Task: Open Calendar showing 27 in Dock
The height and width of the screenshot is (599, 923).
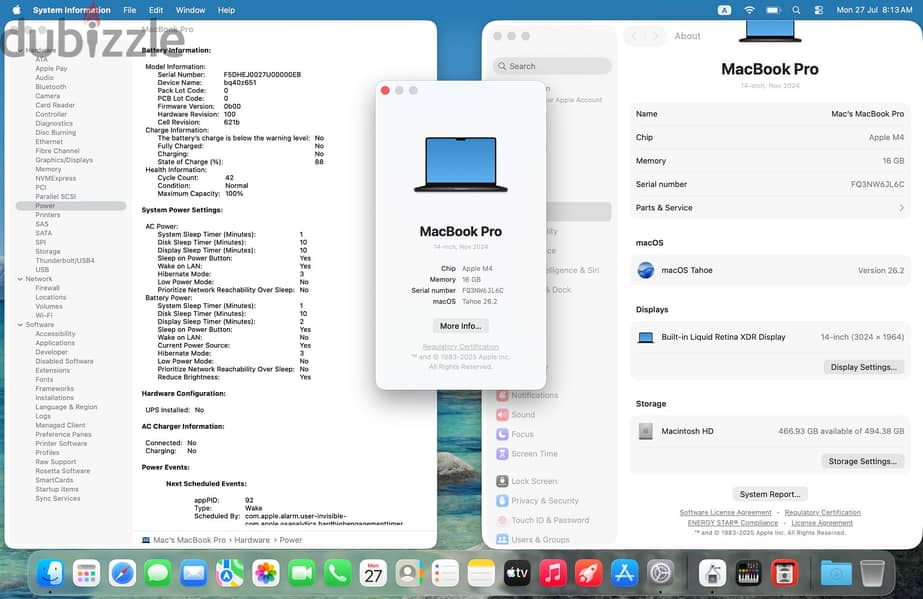Action: (x=373, y=573)
